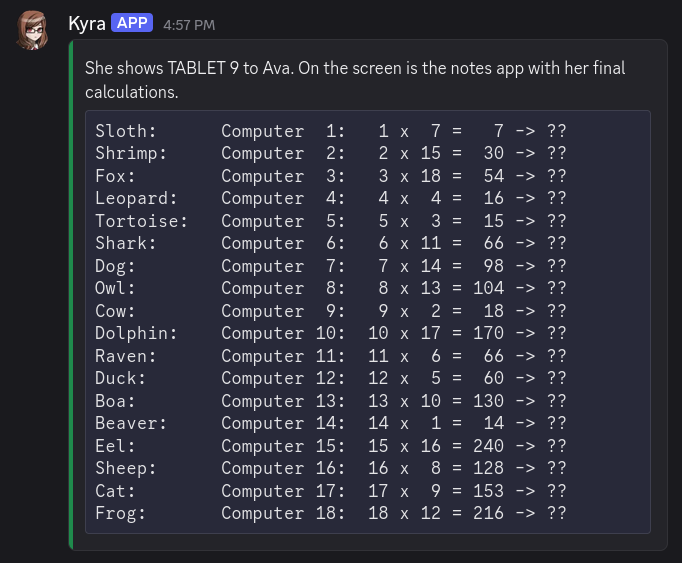Click the green embed accent bar
The height and width of the screenshot is (563, 682).
[71, 295]
